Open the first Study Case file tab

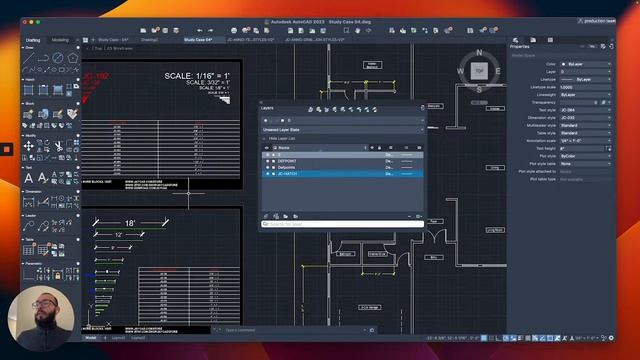[113, 40]
